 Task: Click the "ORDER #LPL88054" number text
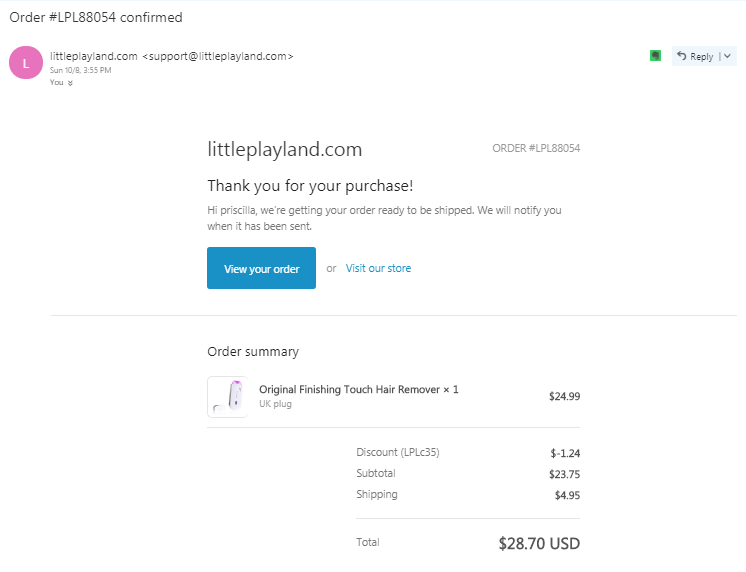[x=536, y=148]
